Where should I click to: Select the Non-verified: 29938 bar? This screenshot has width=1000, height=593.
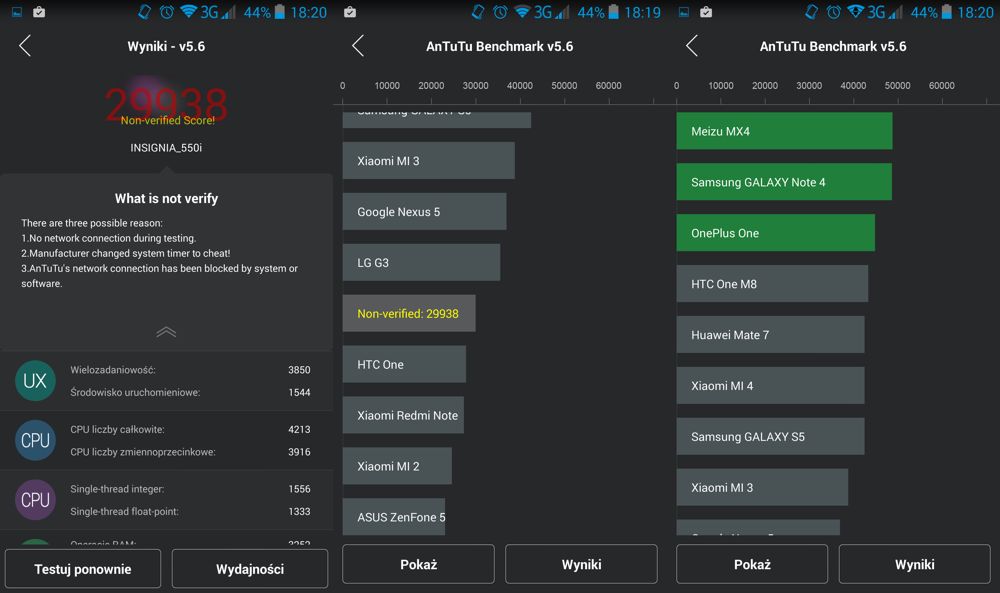(x=409, y=313)
